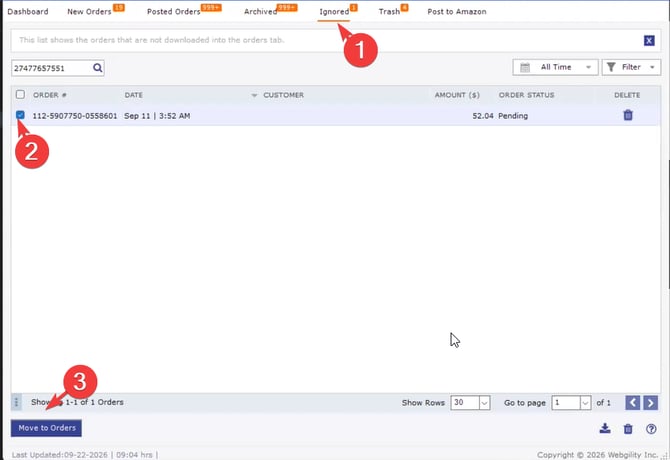The image size is (670, 460).
Task: Open help via the question mark icon
Action: click(651, 429)
